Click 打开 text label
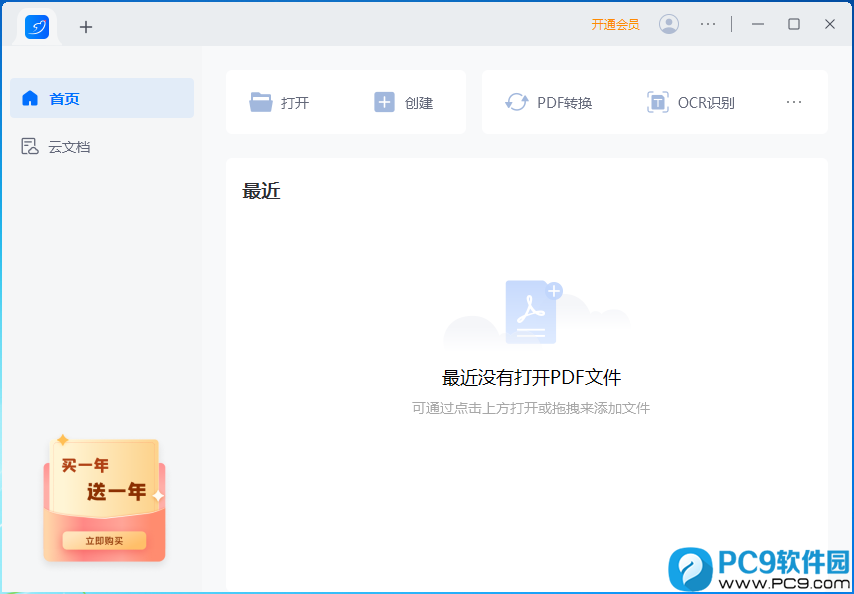 tap(295, 103)
